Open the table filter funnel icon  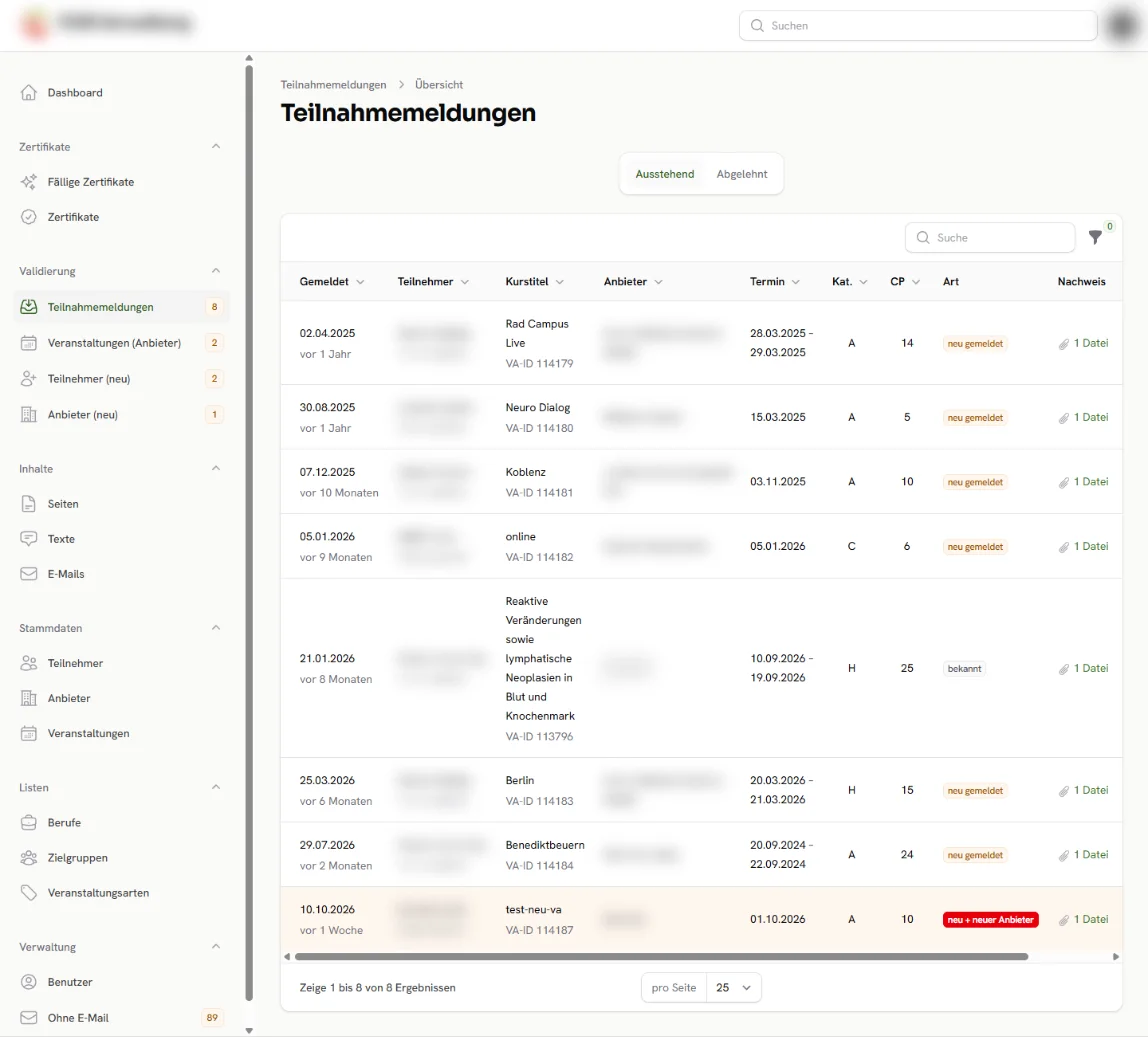click(1095, 237)
